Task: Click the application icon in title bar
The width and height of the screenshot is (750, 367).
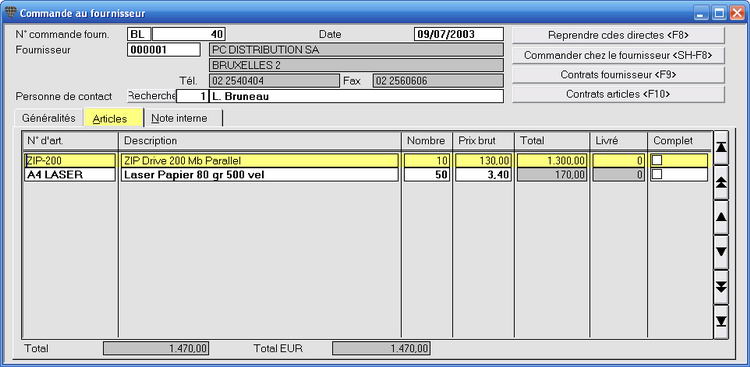Action: click(10, 12)
